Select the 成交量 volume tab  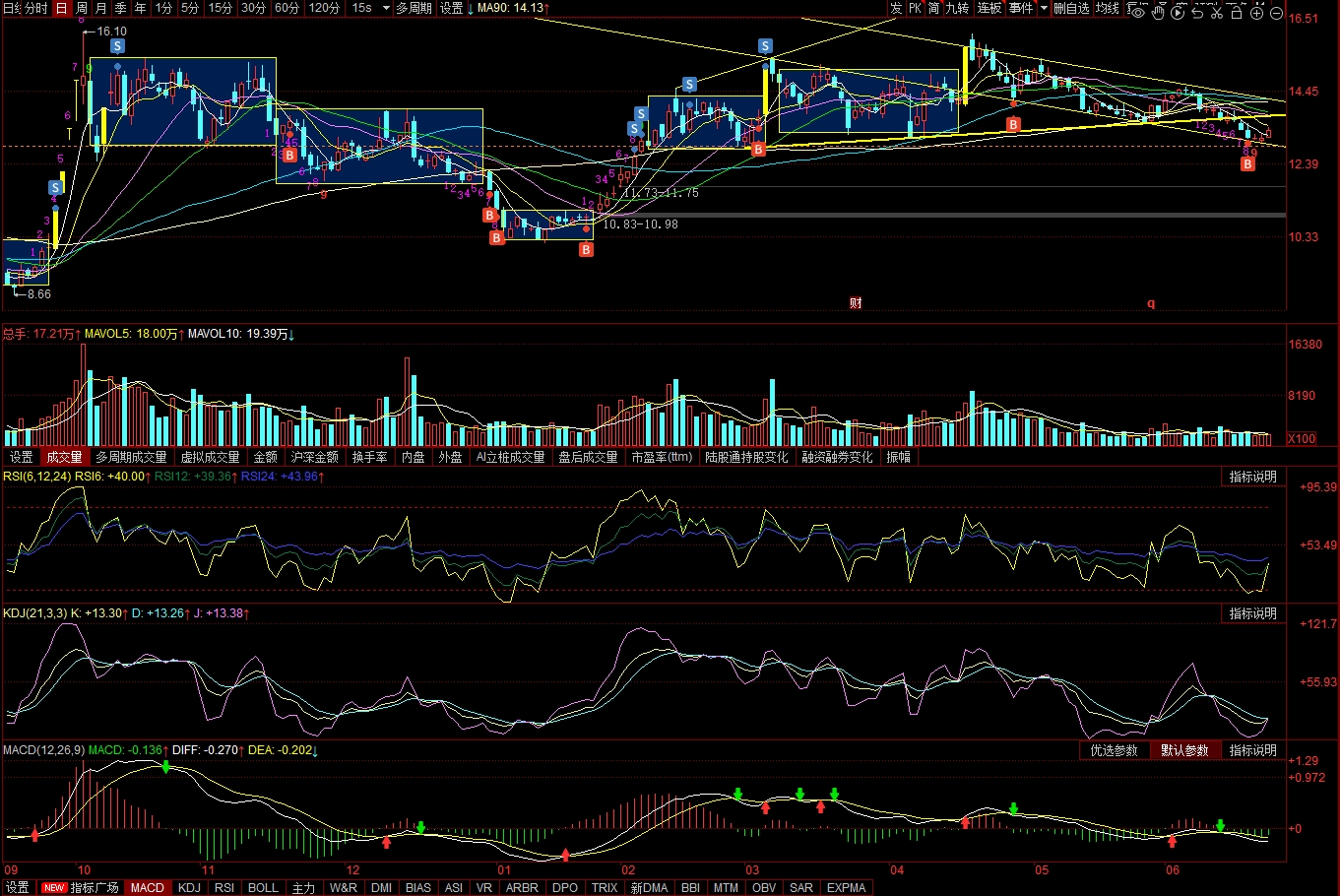64,457
